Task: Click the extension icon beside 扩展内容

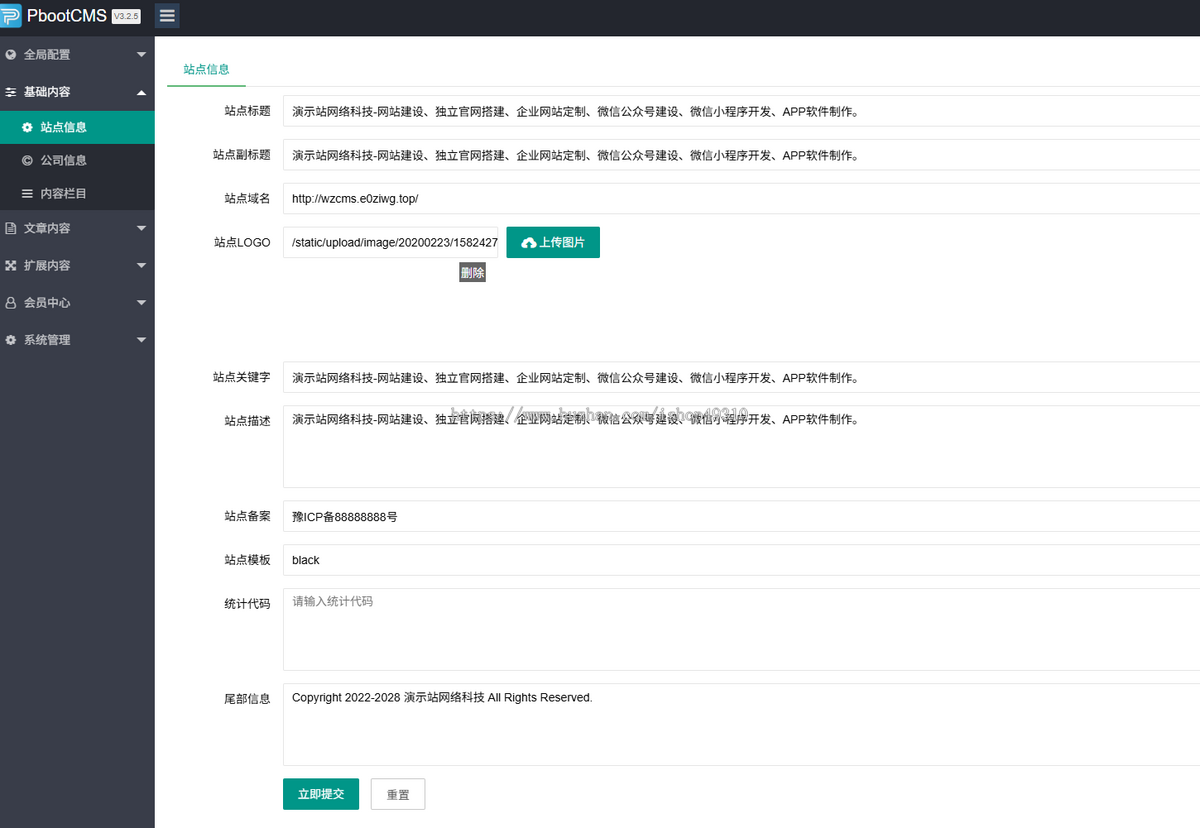Action: click(11, 266)
